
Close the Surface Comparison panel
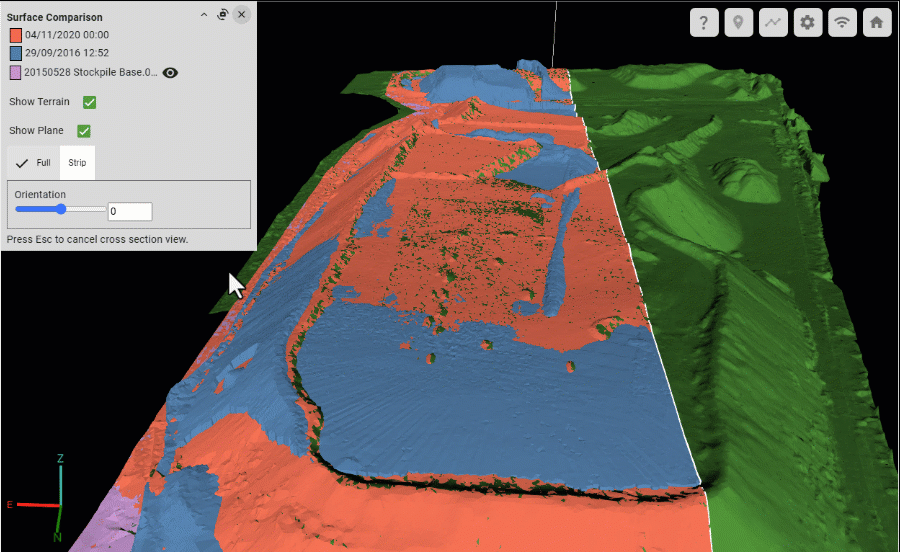click(x=242, y=15)
